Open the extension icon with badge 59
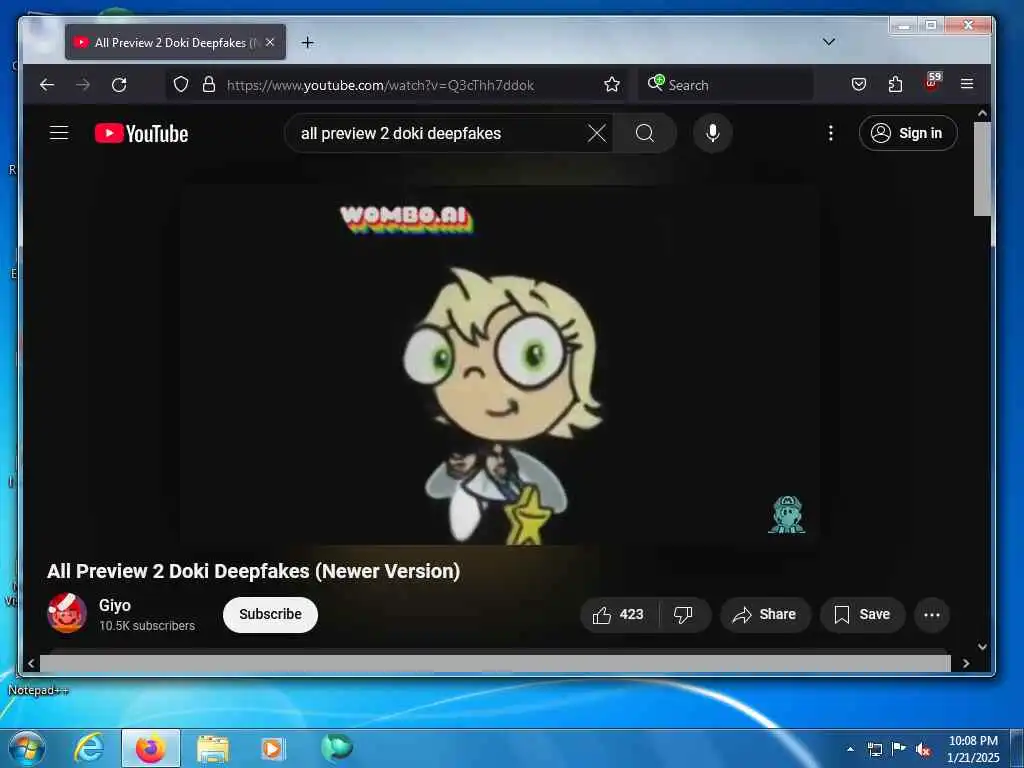 (933, 82)
